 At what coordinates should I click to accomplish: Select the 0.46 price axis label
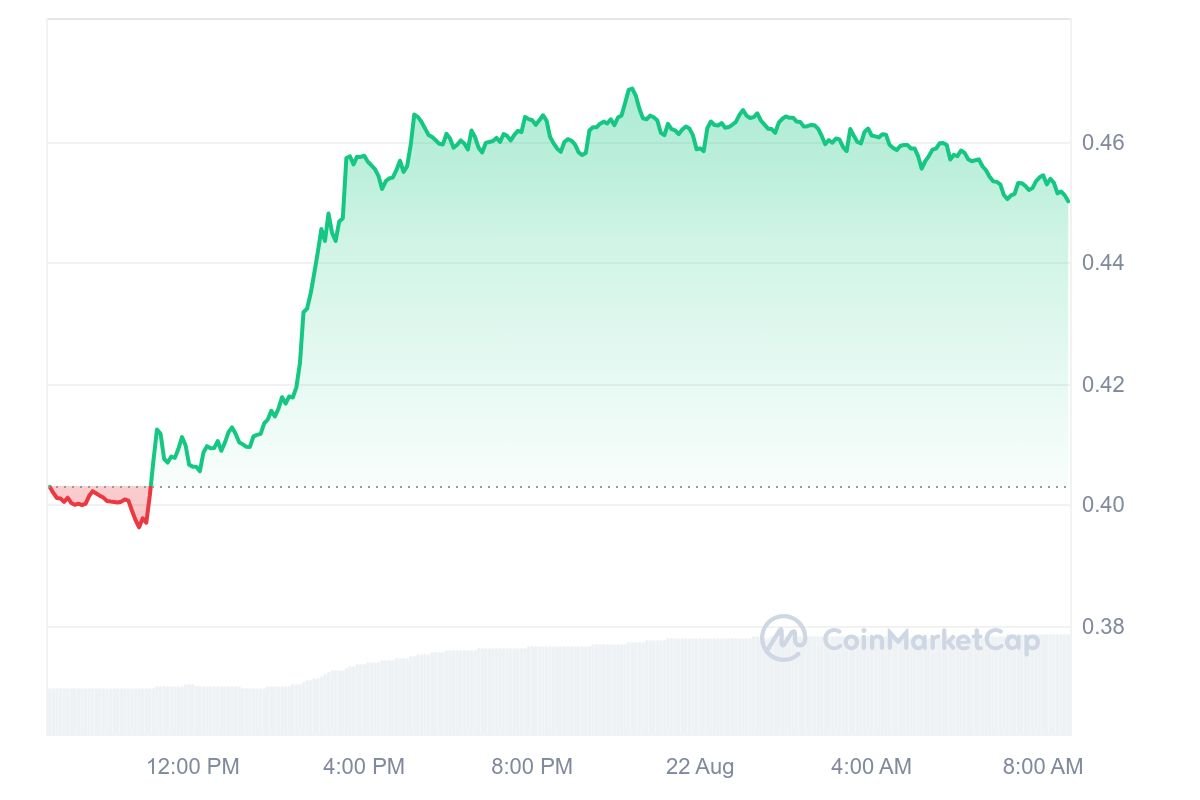tap(1103, 143)
